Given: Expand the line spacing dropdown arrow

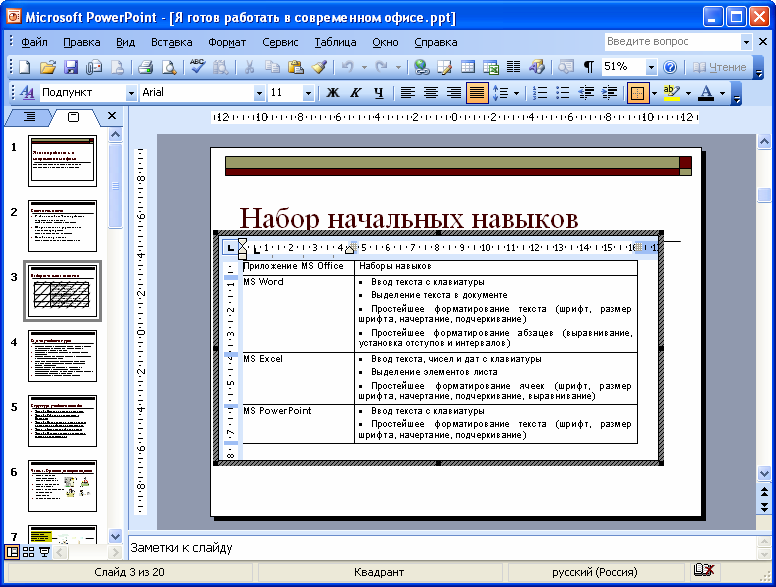Looking at the screenshot, I should (516, 93).
